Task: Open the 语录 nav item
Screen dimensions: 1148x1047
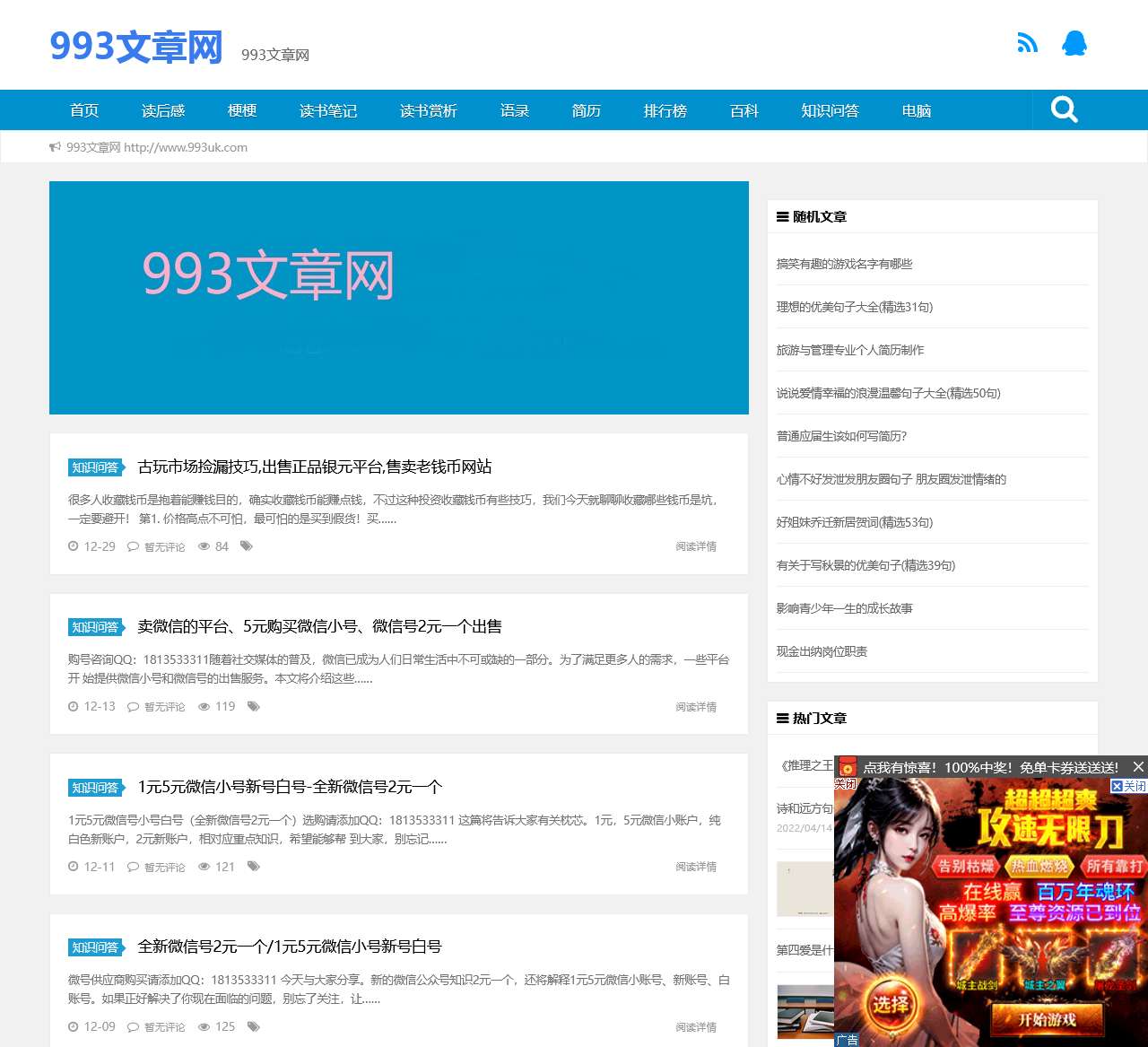Action: 515,110
